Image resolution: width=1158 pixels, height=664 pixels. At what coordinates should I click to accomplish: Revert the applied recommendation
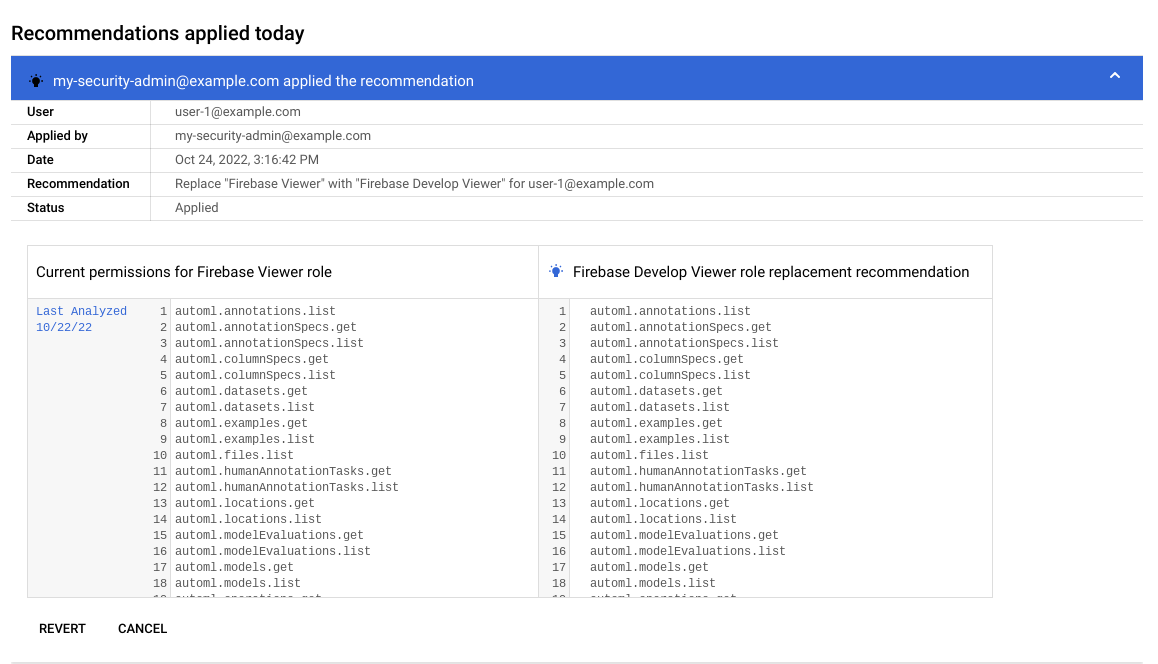pyautogui.click(x=62, y=628)
